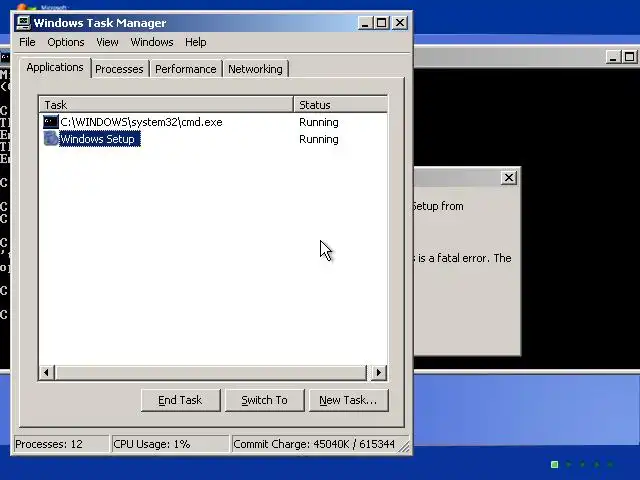The image size is (640, 480).
Task: Click the End Task button
Action: [180, 400]
